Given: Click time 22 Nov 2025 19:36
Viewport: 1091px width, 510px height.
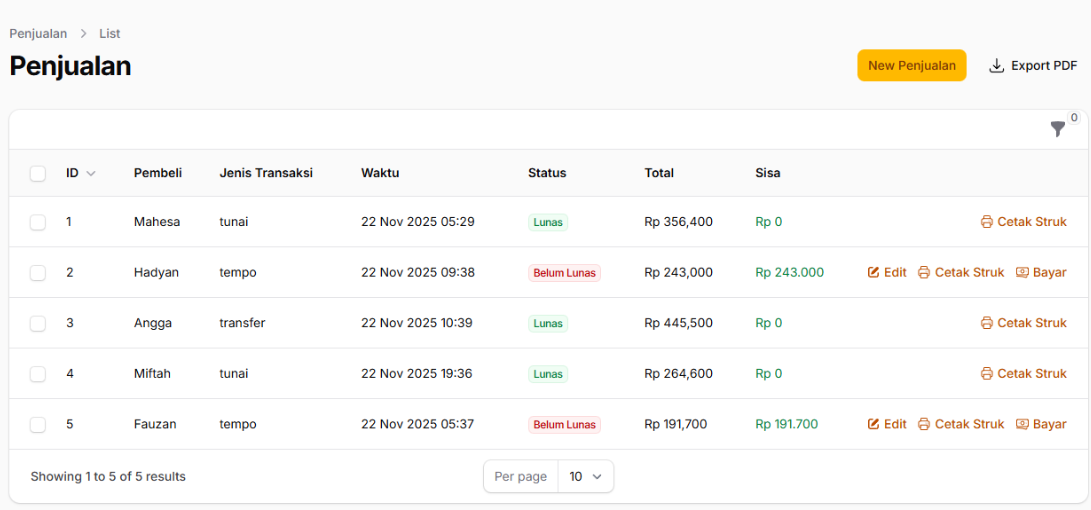Looking at the screenshot, I should [x=417, y=374].
